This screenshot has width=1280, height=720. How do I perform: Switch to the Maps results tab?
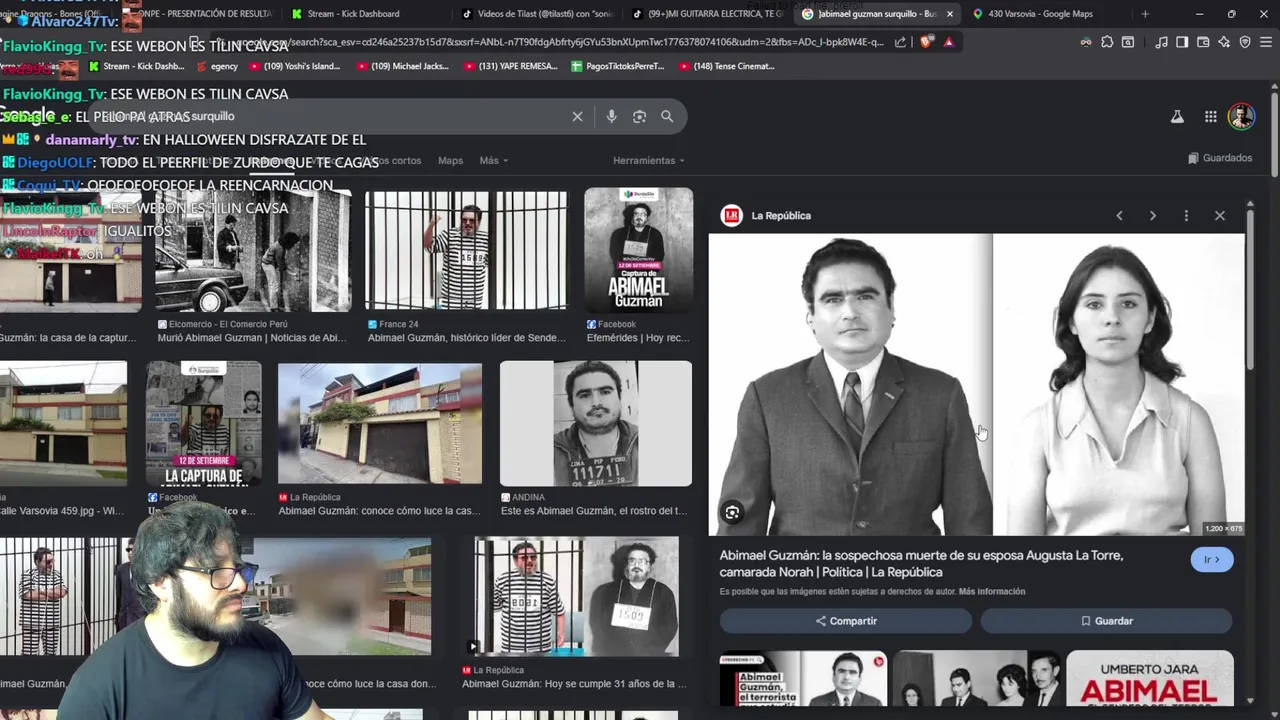[x=450, y=160]
